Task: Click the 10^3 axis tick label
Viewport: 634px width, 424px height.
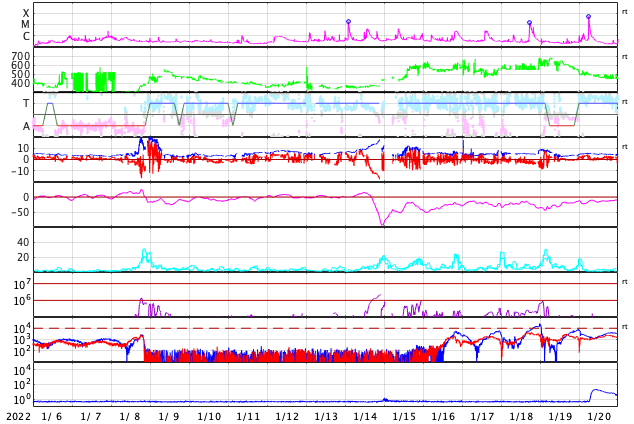Action: click(x=21, y=340)
